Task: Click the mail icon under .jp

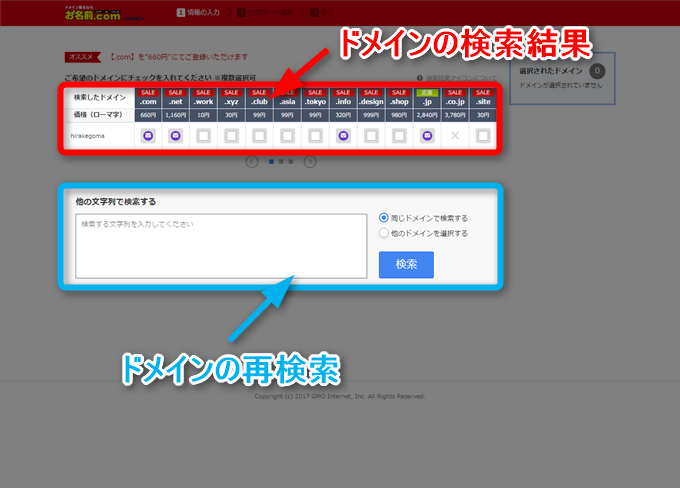Action: [427, 136]
